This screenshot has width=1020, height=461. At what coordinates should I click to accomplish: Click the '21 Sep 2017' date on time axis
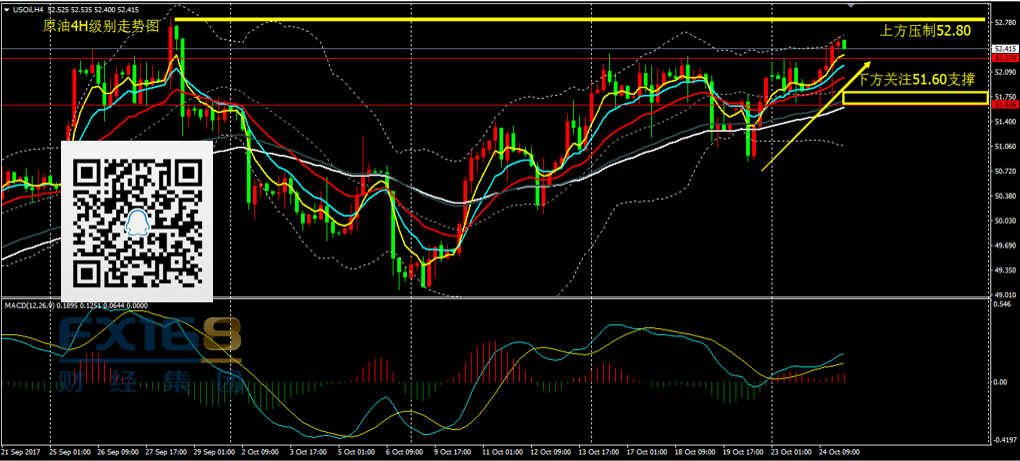(20, 451)
